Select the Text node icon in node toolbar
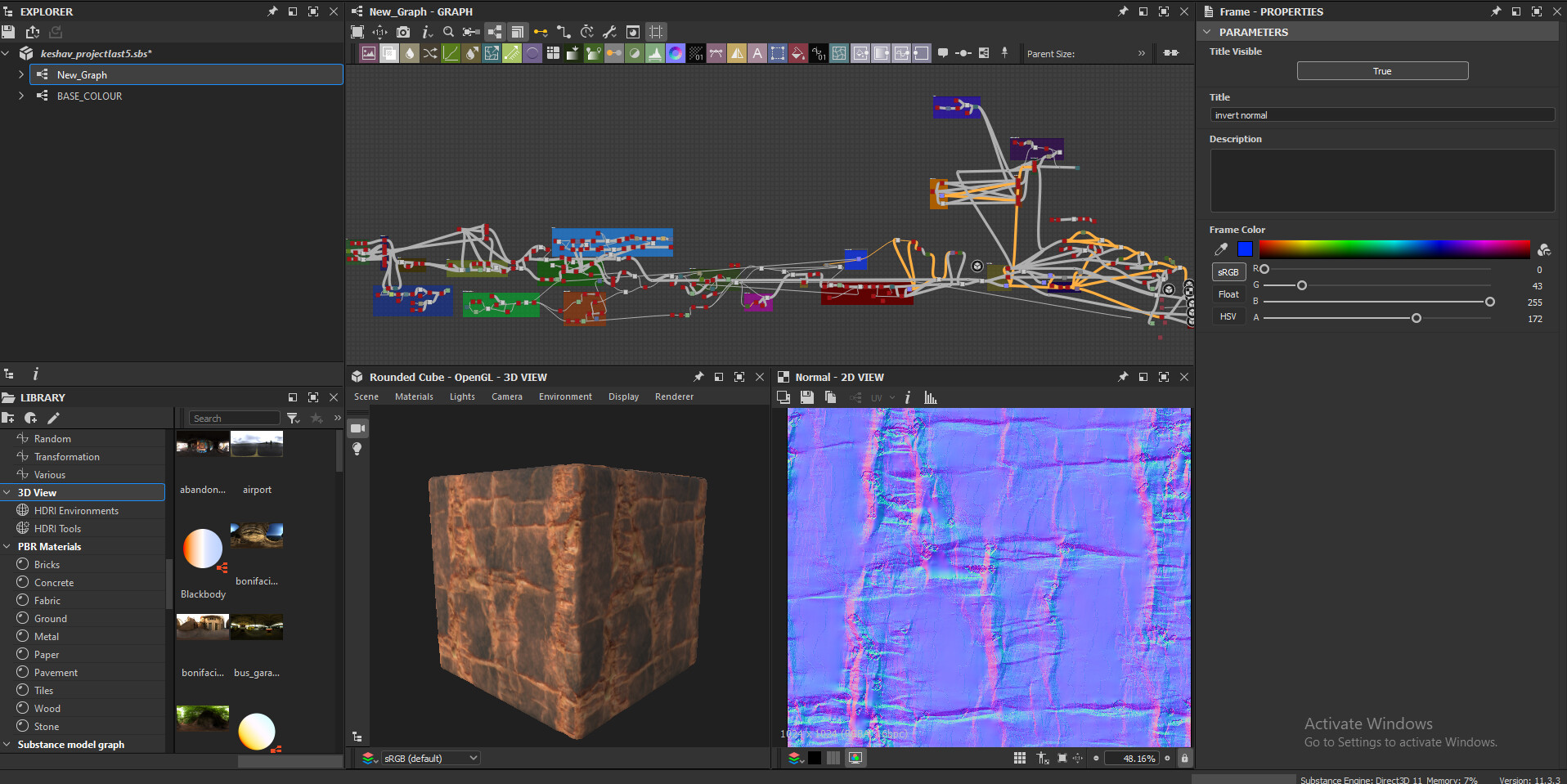Image resolution: width=1567 pixels, height=784 pixels. point(757,53)
